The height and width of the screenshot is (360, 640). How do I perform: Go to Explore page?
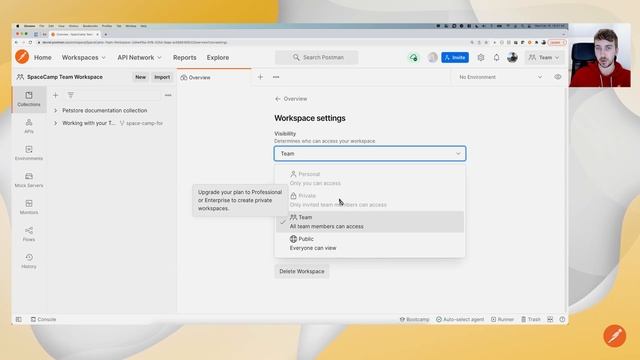pos(218,58)
